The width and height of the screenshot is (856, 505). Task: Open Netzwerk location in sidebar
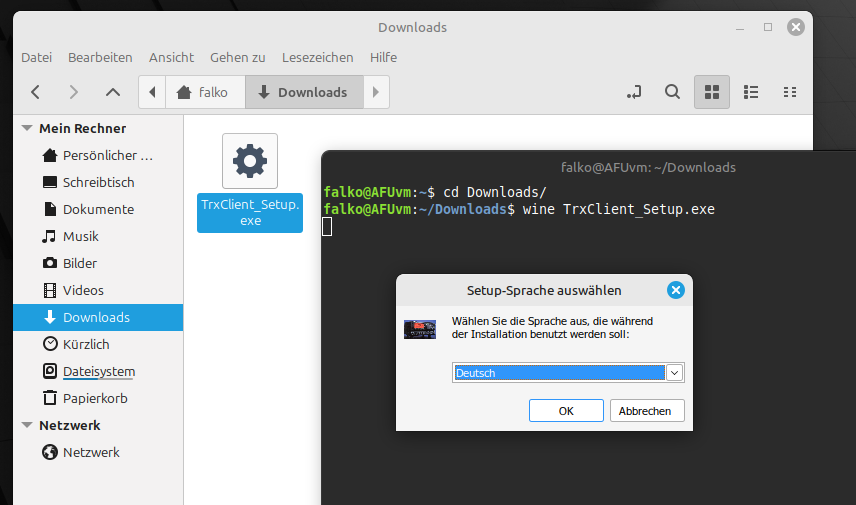91,452
